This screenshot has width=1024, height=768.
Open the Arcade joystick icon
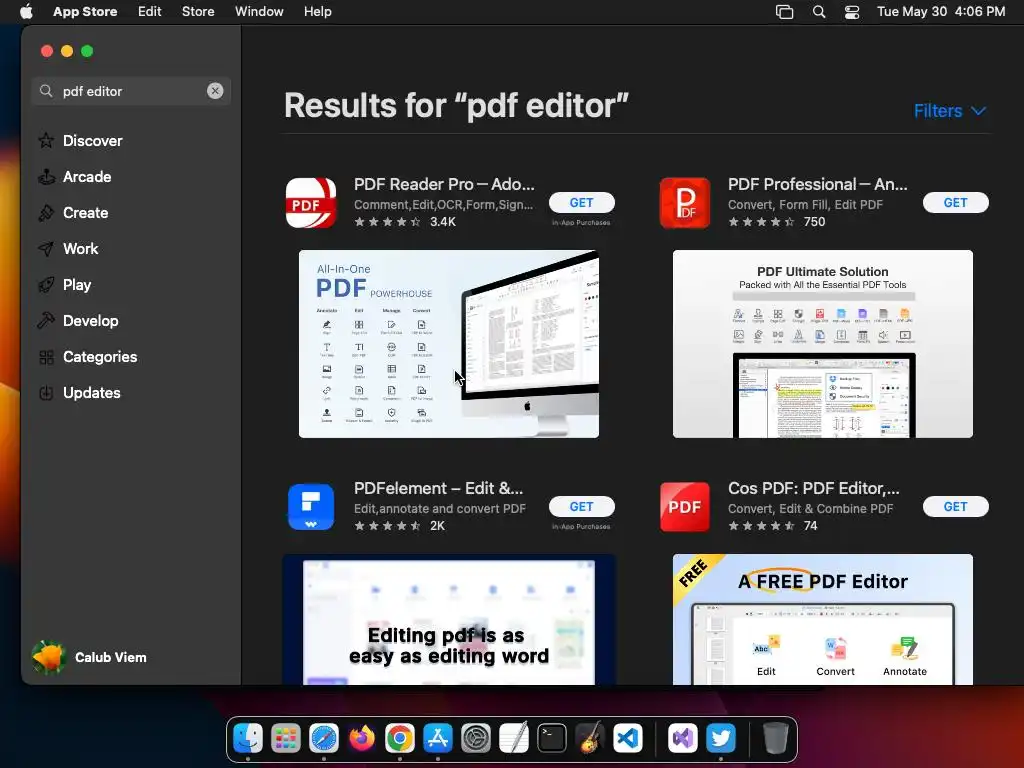(x=46, y=176)
